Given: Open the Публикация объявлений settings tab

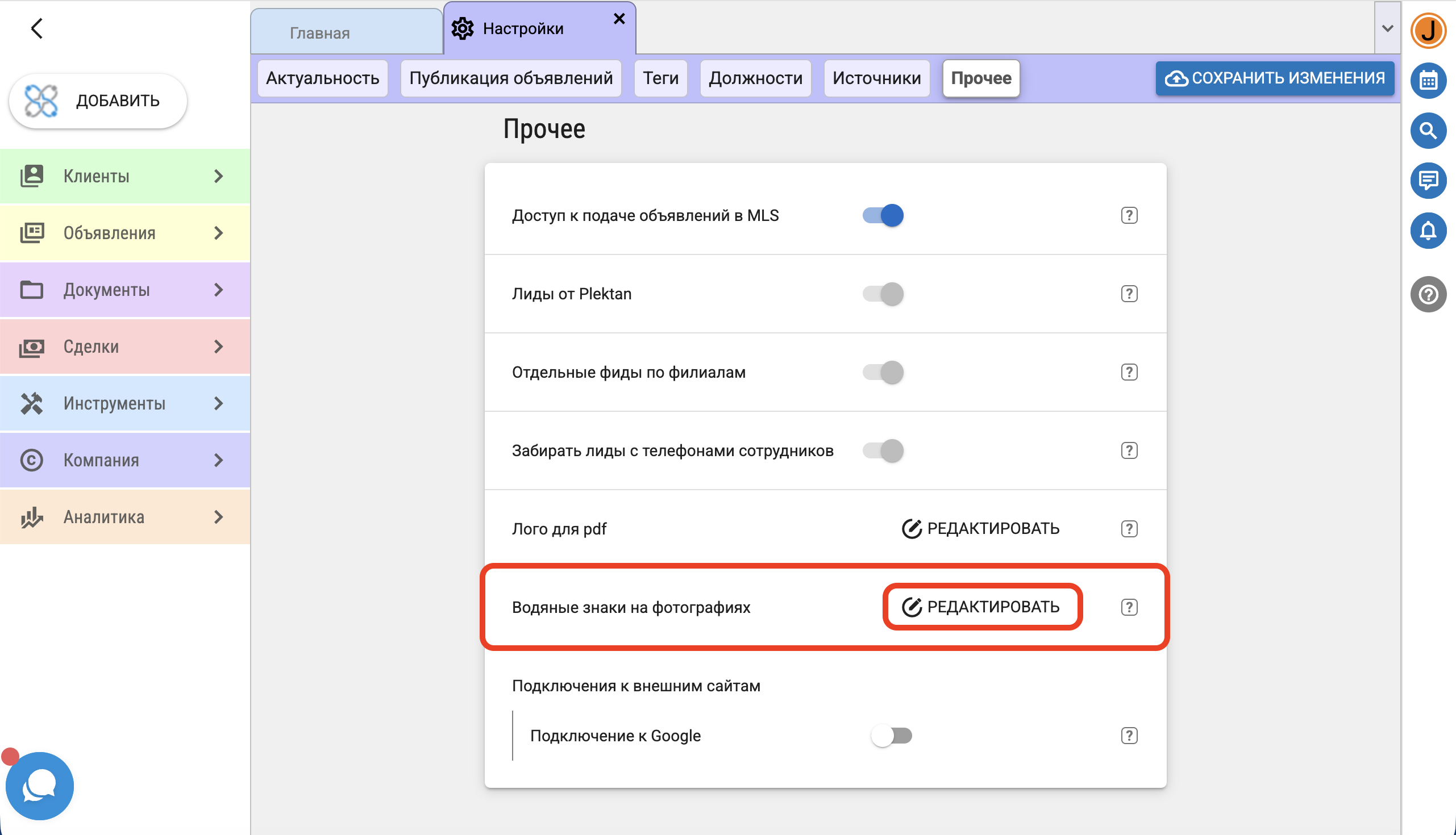Looking at the screenshot, I should click(510, 78).
